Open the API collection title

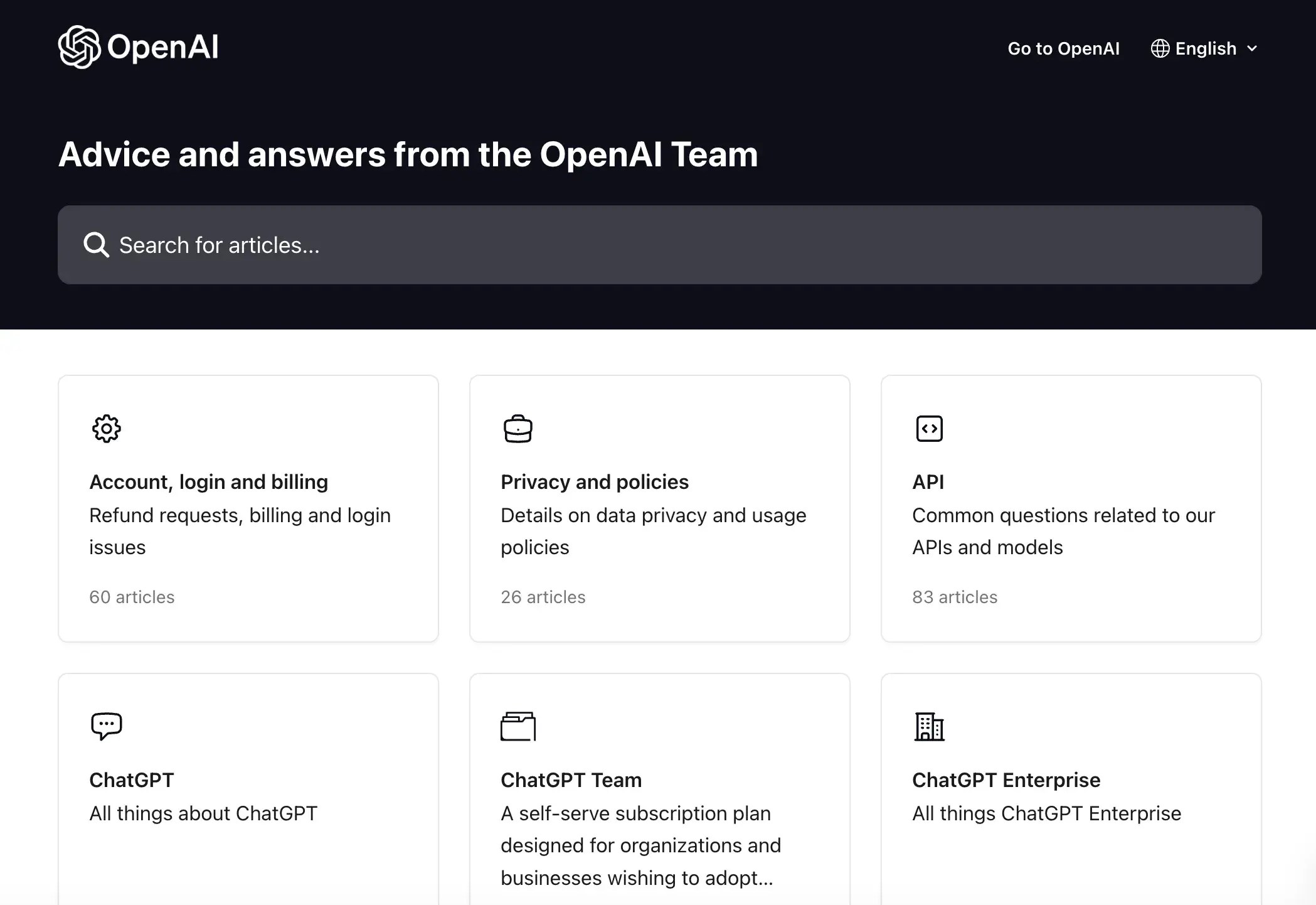928,481
